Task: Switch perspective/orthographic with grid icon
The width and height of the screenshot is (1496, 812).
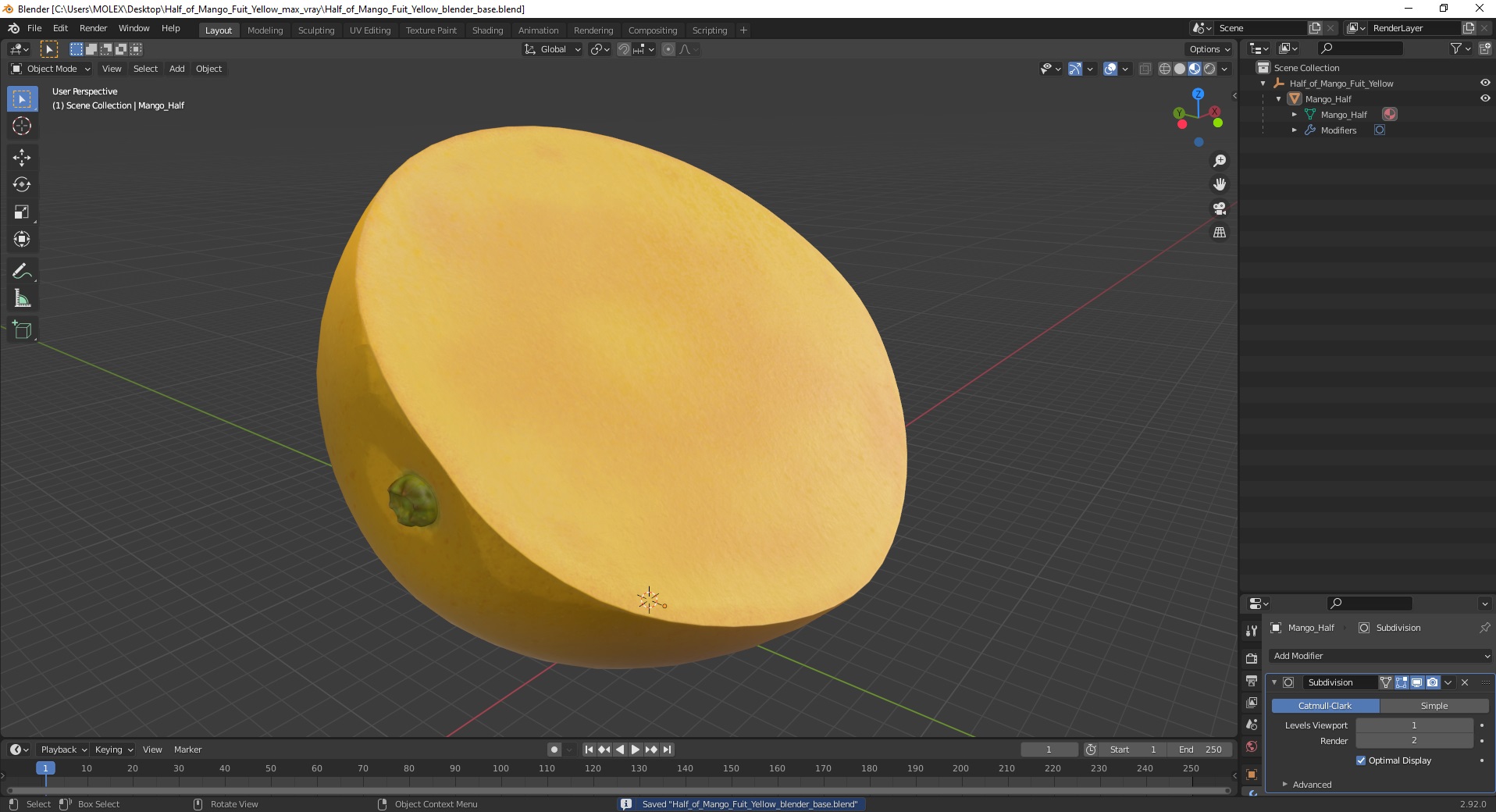Action: tap(1220, 233)
